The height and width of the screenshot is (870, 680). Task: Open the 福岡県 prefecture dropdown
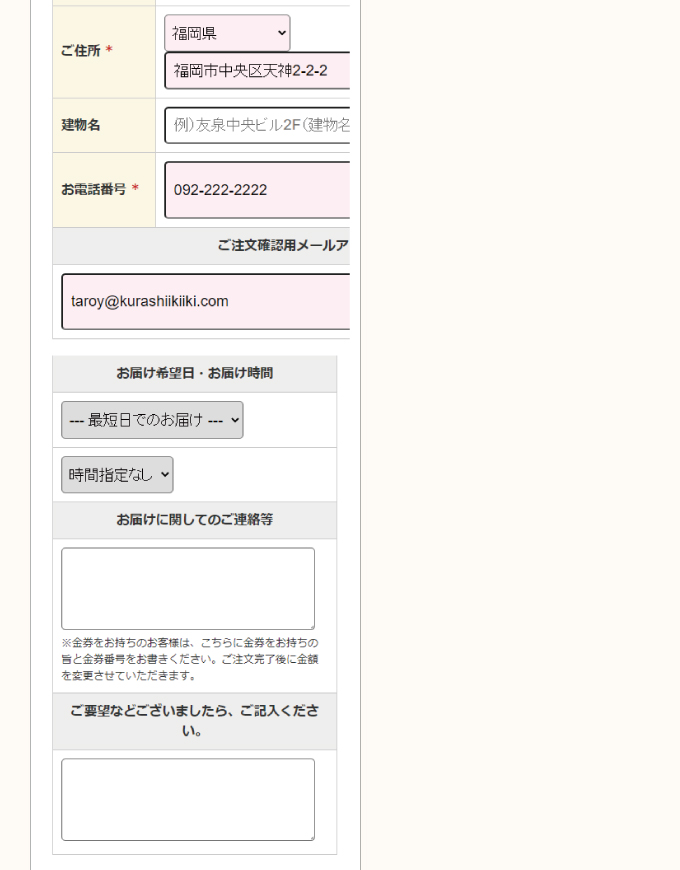click(x=227, y=33)
